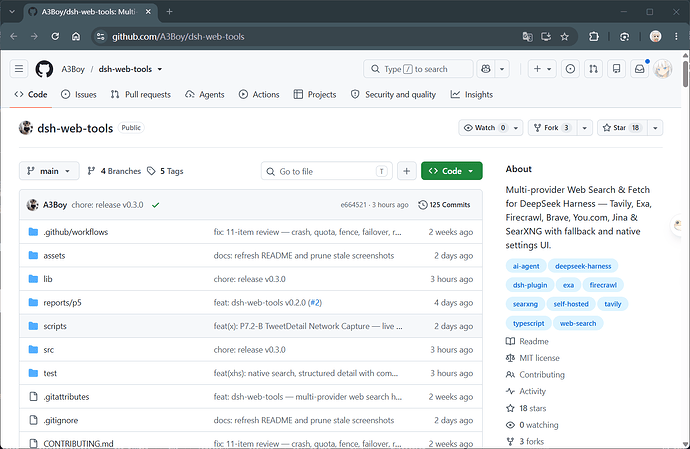Select the typescript topic tag
This screenshot has height=449, width=690.
(529, 323)
